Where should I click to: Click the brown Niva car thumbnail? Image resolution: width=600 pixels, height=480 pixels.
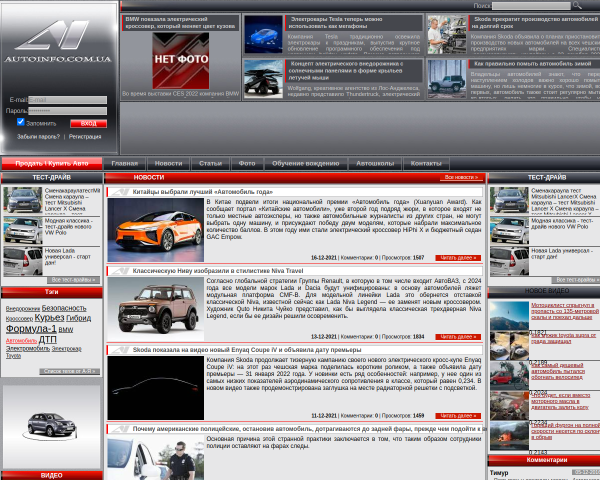pos(156,309)
